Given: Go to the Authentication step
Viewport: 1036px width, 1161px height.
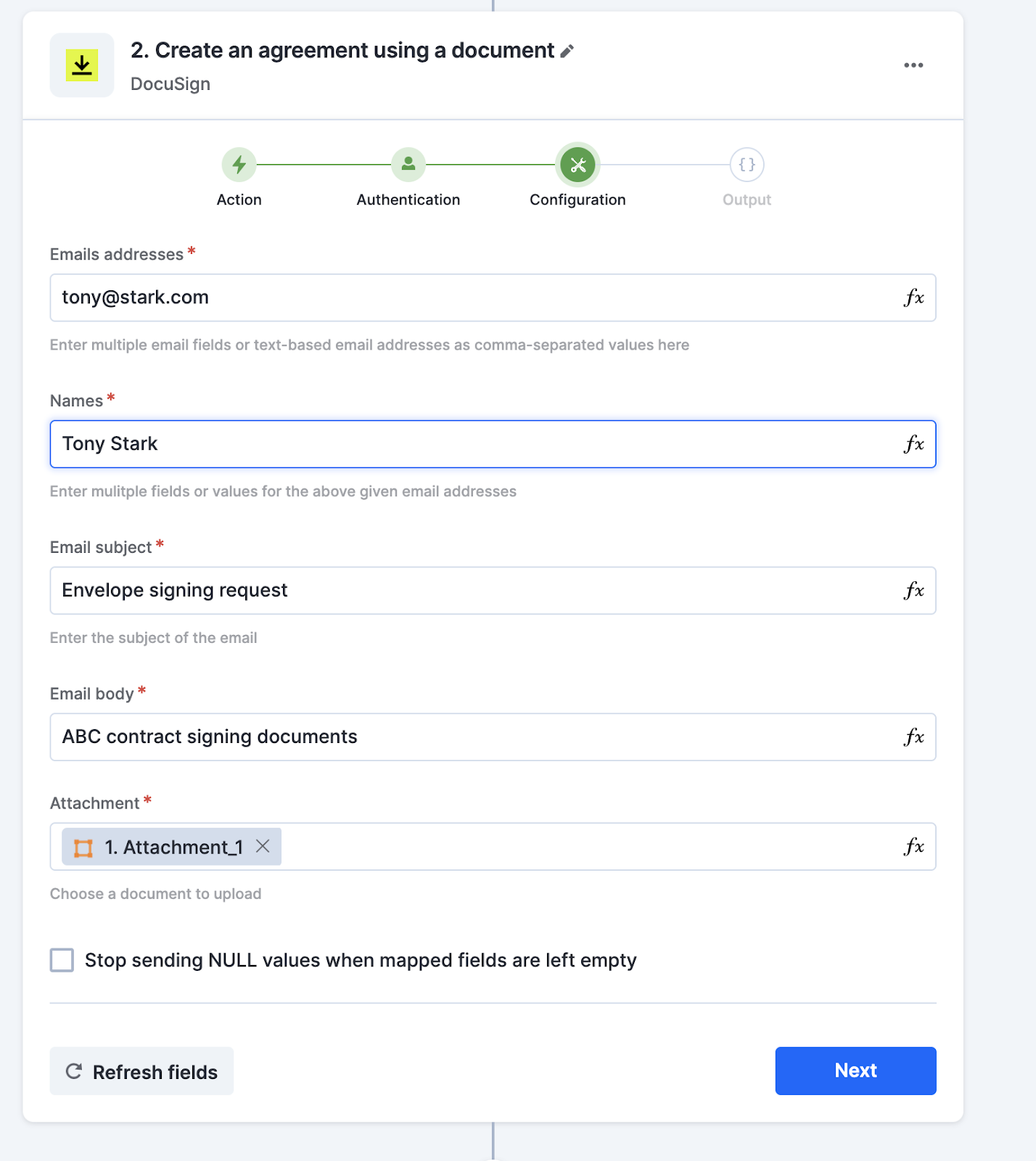Looking at the screenshot, I should tap(408, 165).
